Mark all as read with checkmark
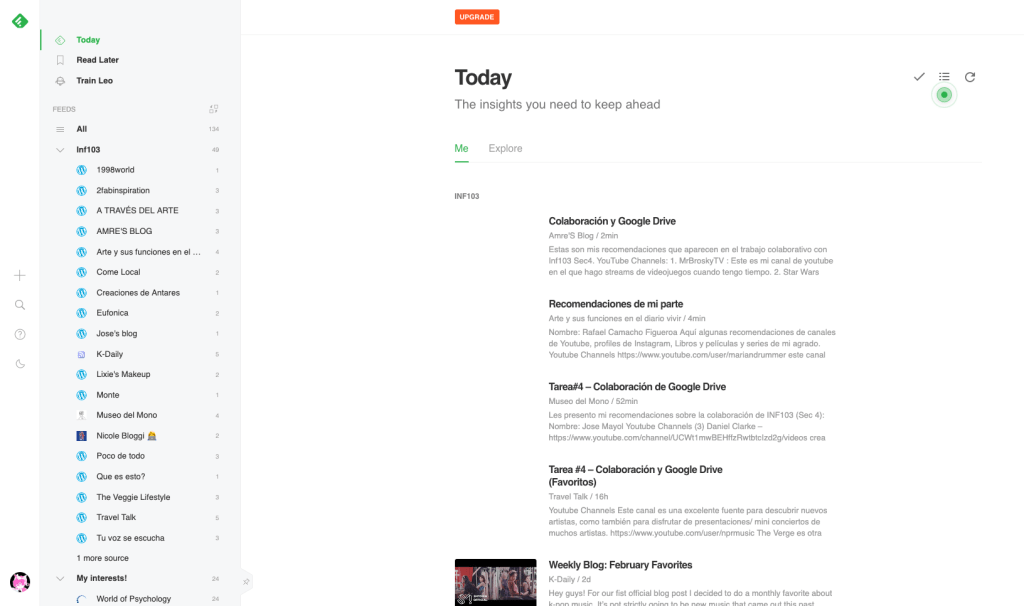This screenshot has width=1024, height=606. click(x=919, y=77)
